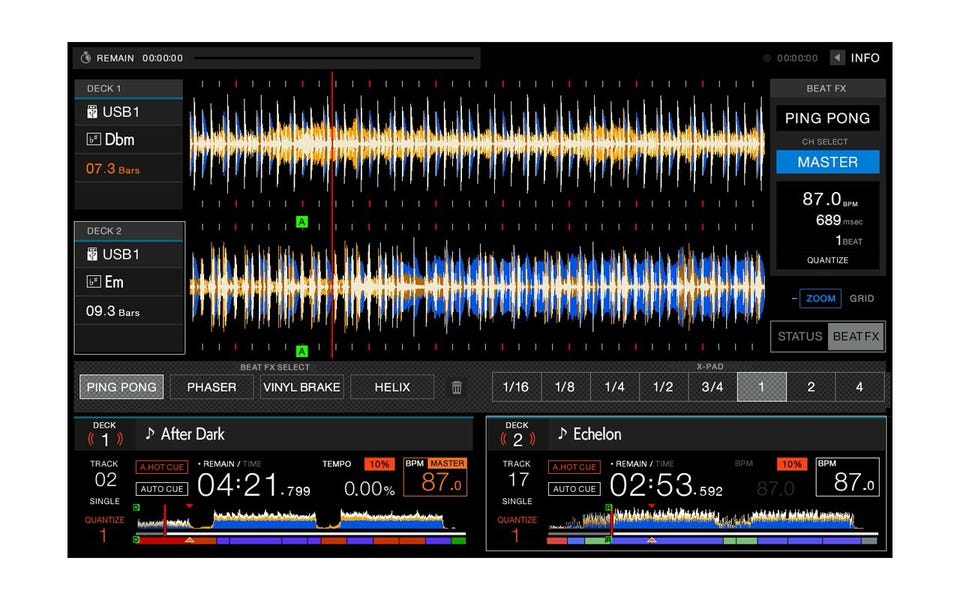Select the PHASER beat FX
This screenshot has height=600, width=960.
[x=211, y=387]
